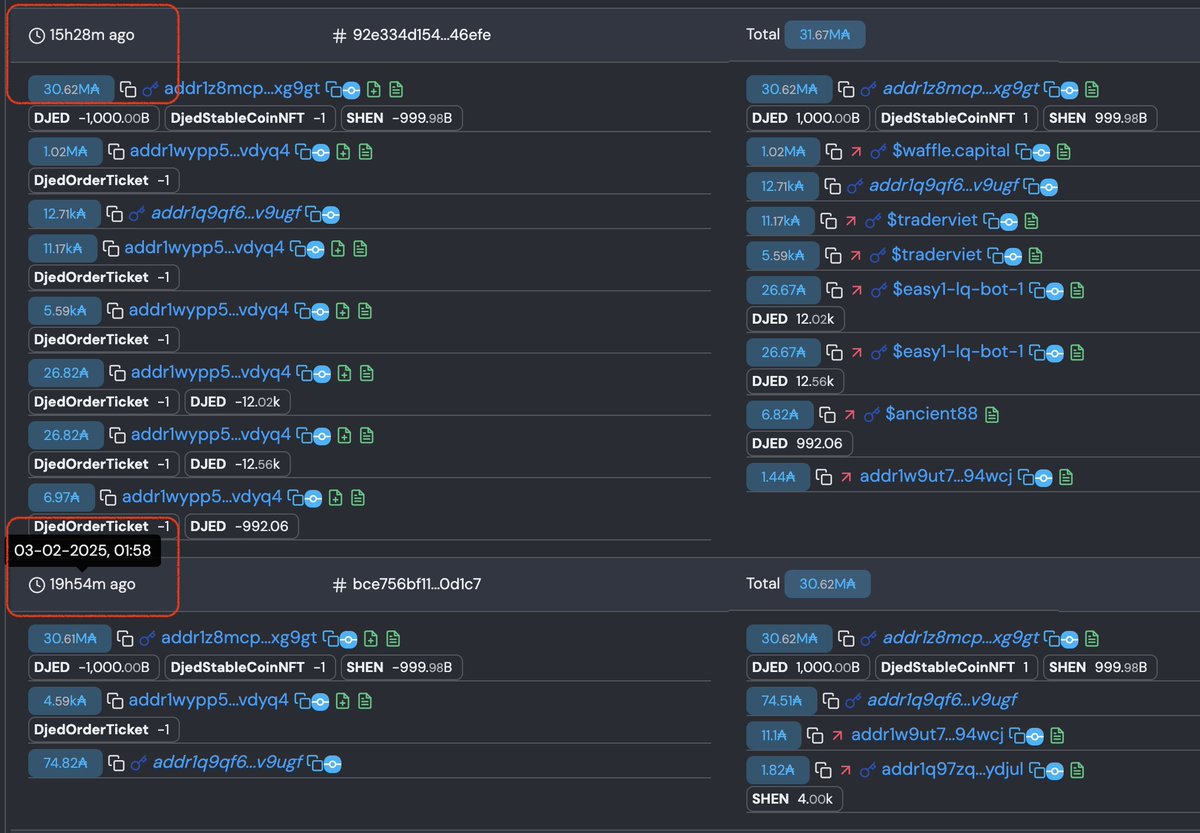
Task: Click green file-plus icon in 30.61M₳ row
Action: (x=371, y=638)
